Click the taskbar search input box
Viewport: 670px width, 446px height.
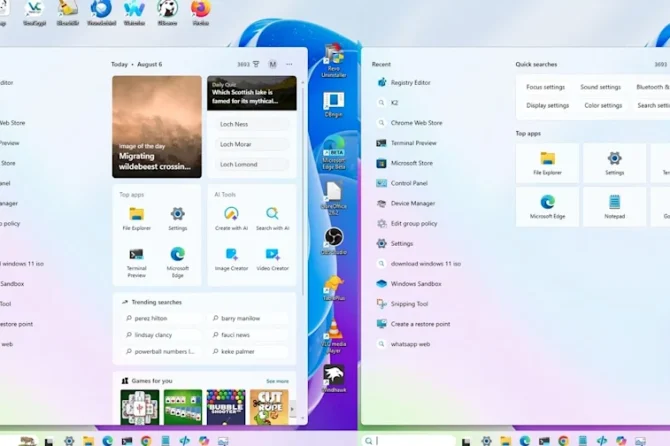pyautogui.click(x=409, y=440)
